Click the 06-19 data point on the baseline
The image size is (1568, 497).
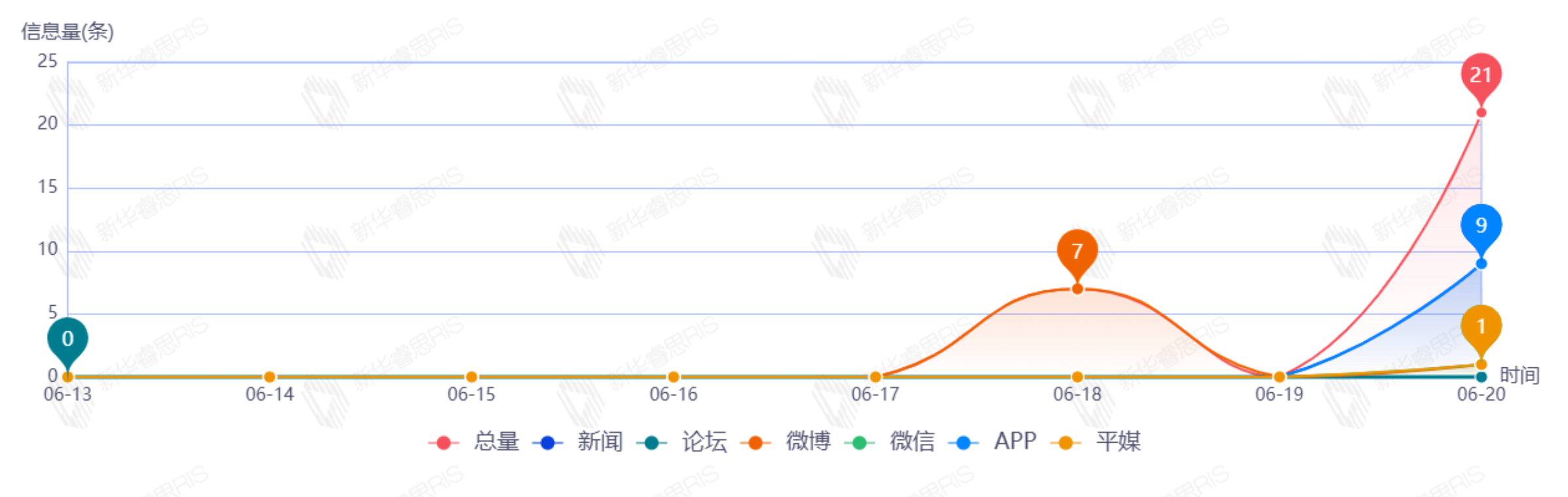1278,377
